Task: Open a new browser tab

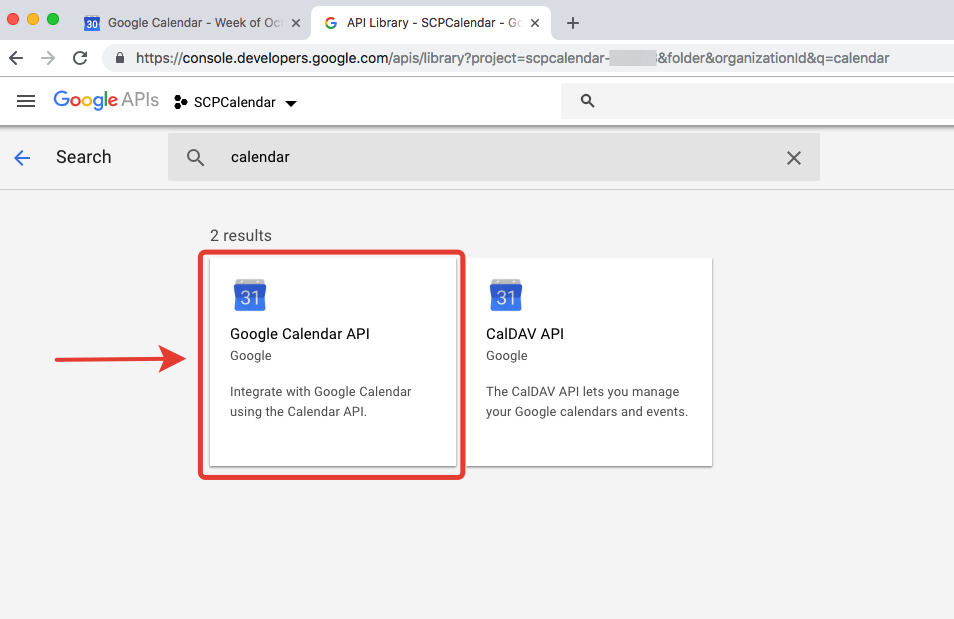Action: point(573,22)
